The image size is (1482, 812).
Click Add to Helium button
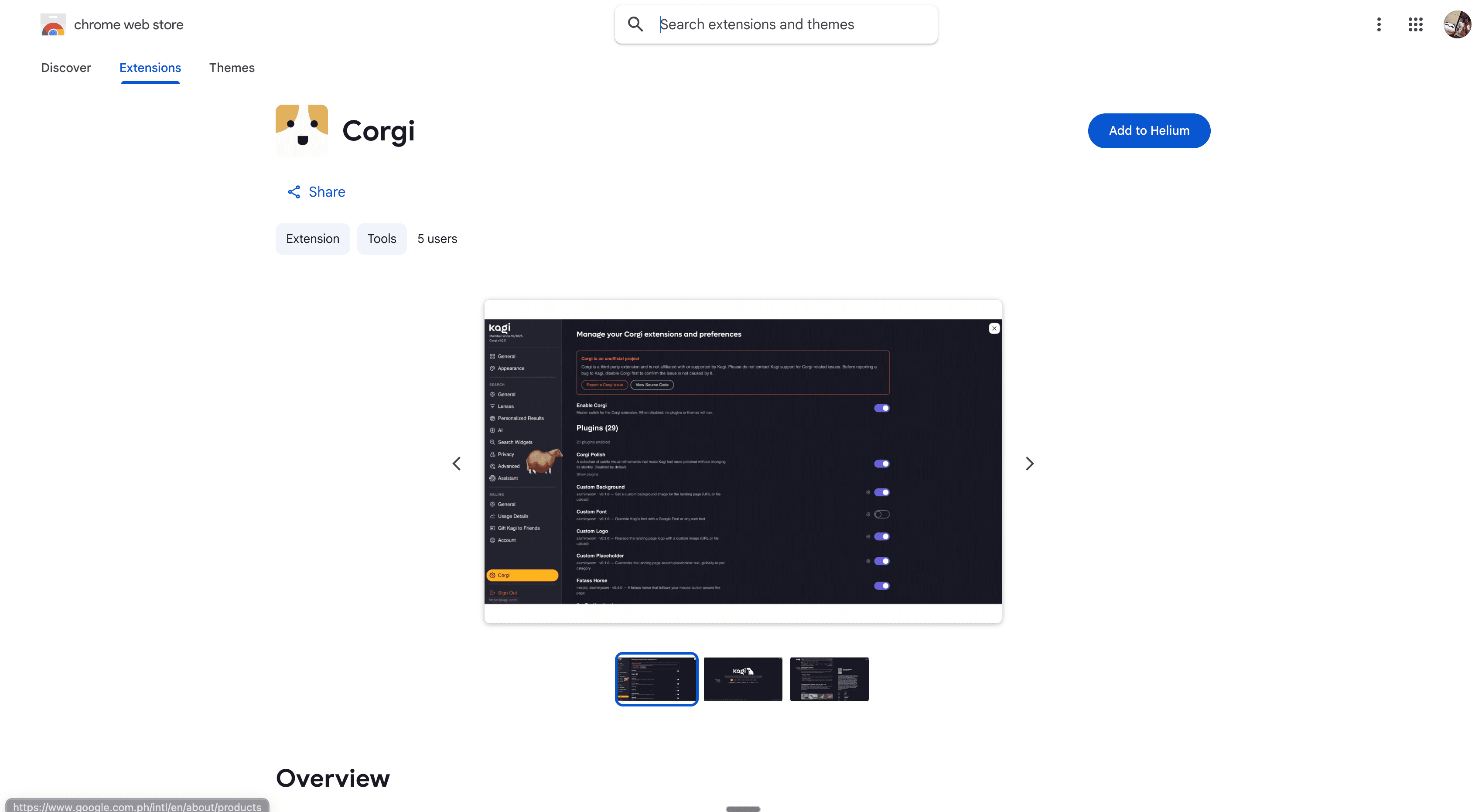1149,130
